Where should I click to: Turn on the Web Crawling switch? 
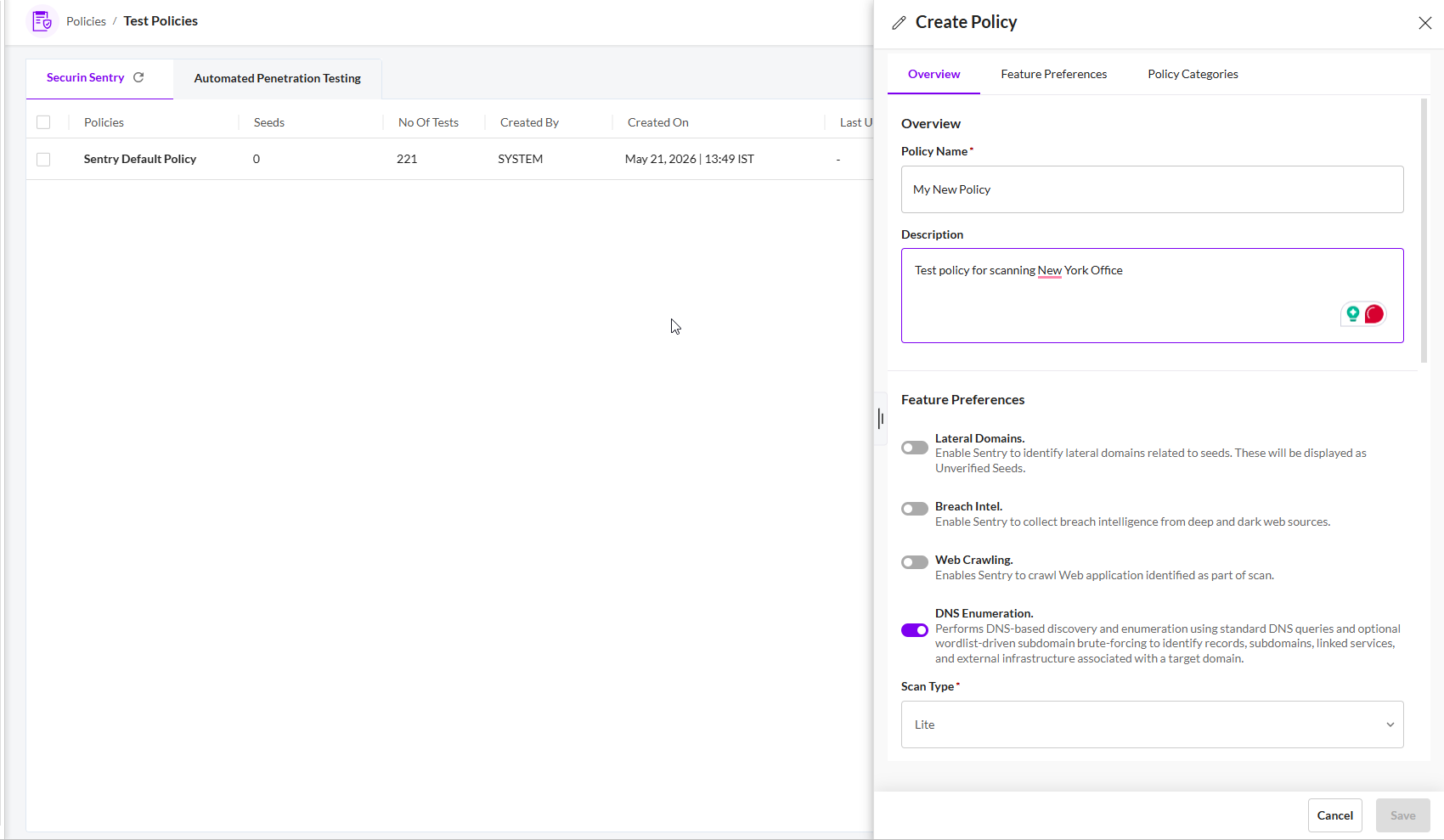(915, 562)
